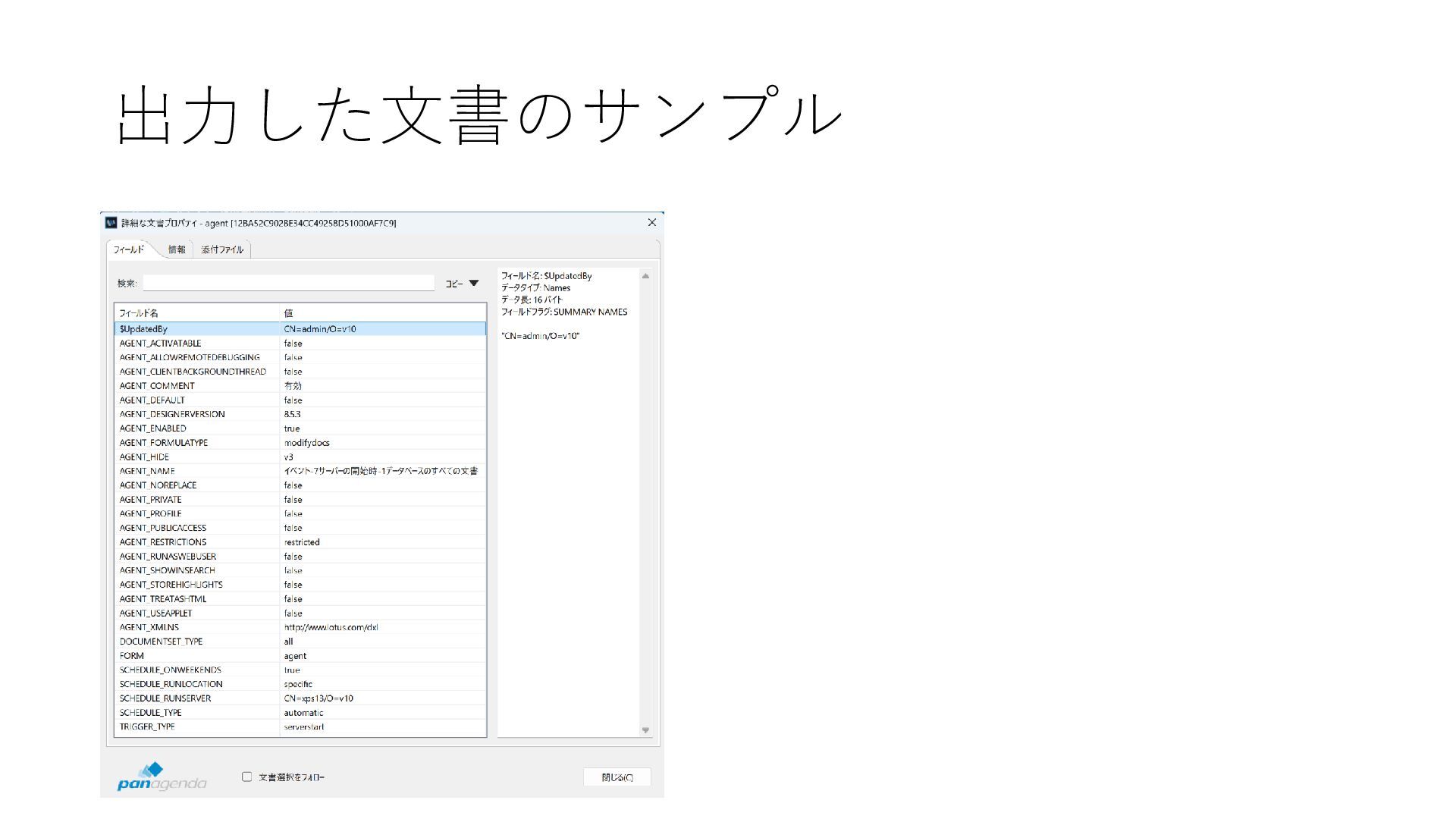Image resolution: width=1456 pixels, height=819 pixels.
Task: Click the dialog title bar app icon
Action: (111, 223)
